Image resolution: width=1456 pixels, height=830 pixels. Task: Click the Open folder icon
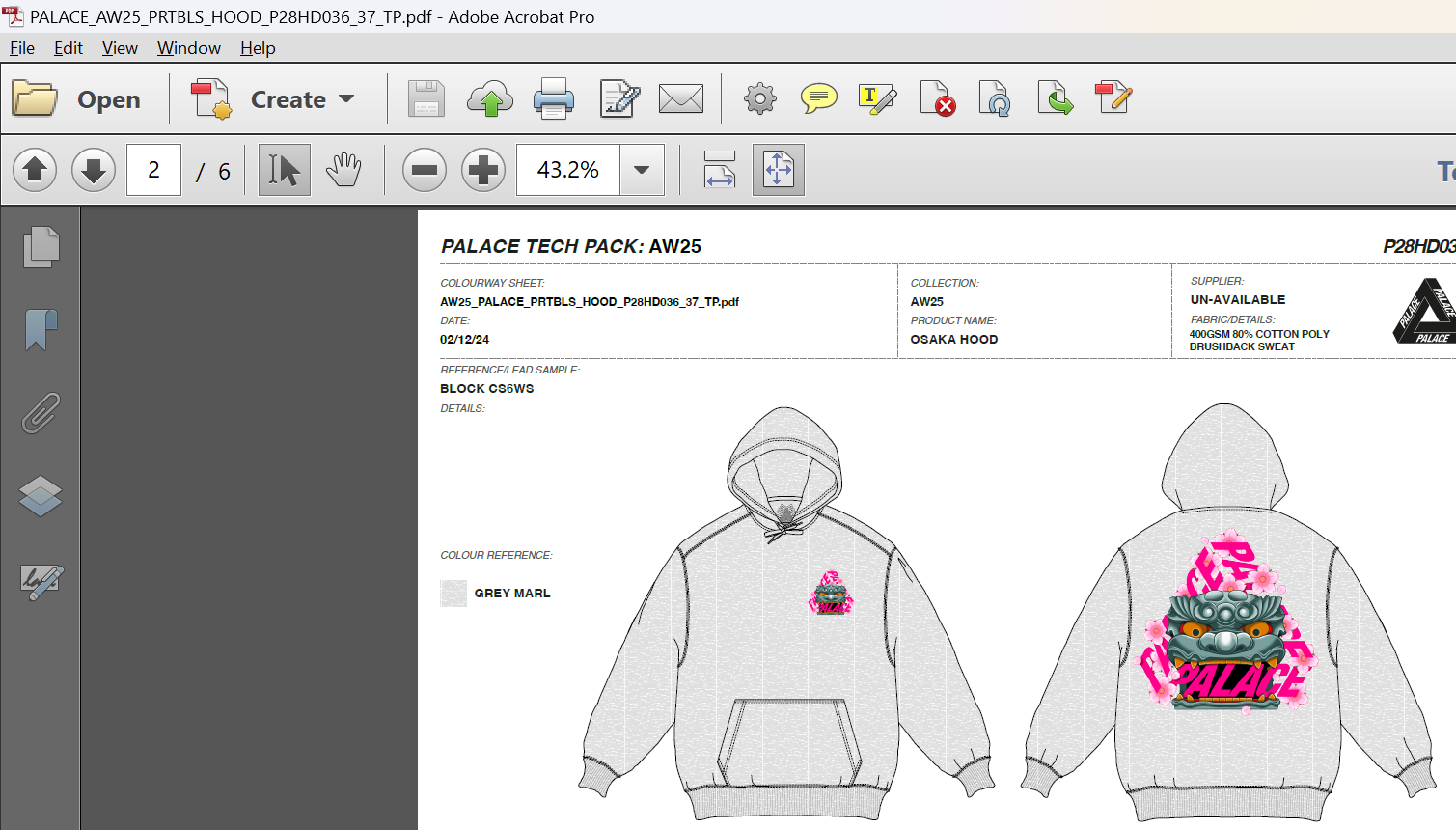(35, 98)
